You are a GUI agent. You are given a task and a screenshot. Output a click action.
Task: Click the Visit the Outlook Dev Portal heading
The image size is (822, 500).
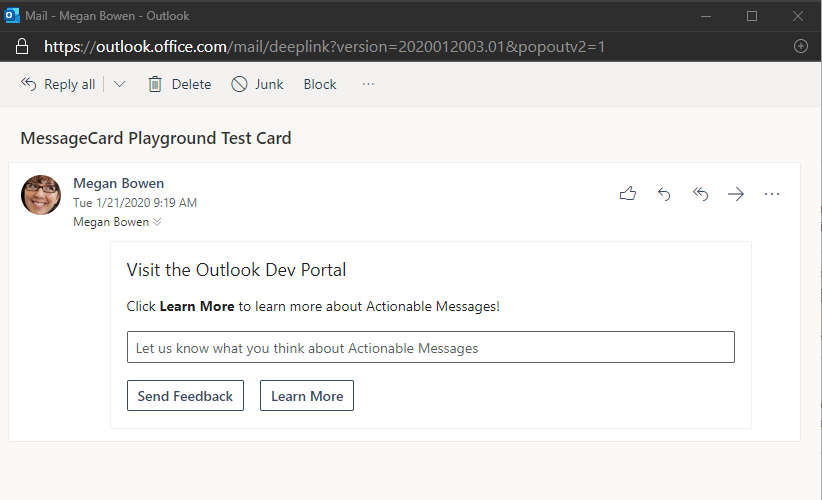pyautogui.click(x=236, y=270)
